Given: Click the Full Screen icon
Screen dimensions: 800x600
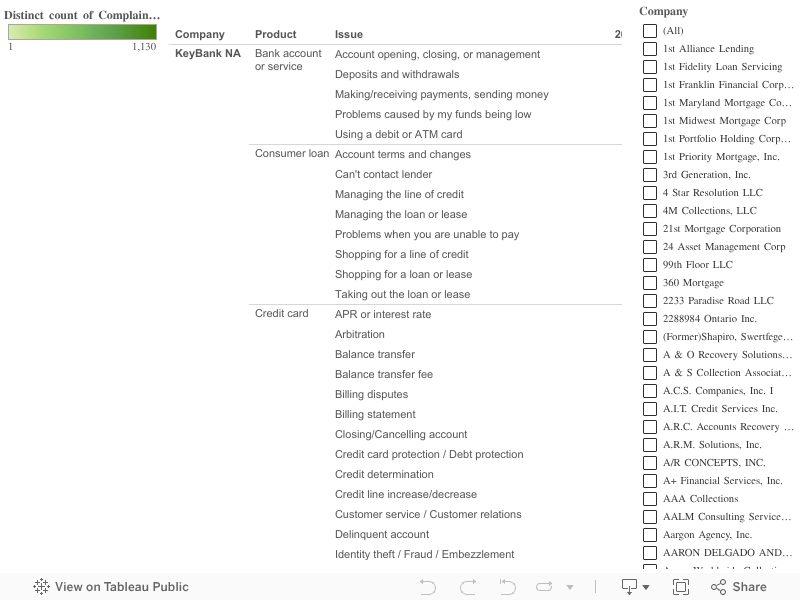Looking at the screenshot, I should click(x=681, y=587).
